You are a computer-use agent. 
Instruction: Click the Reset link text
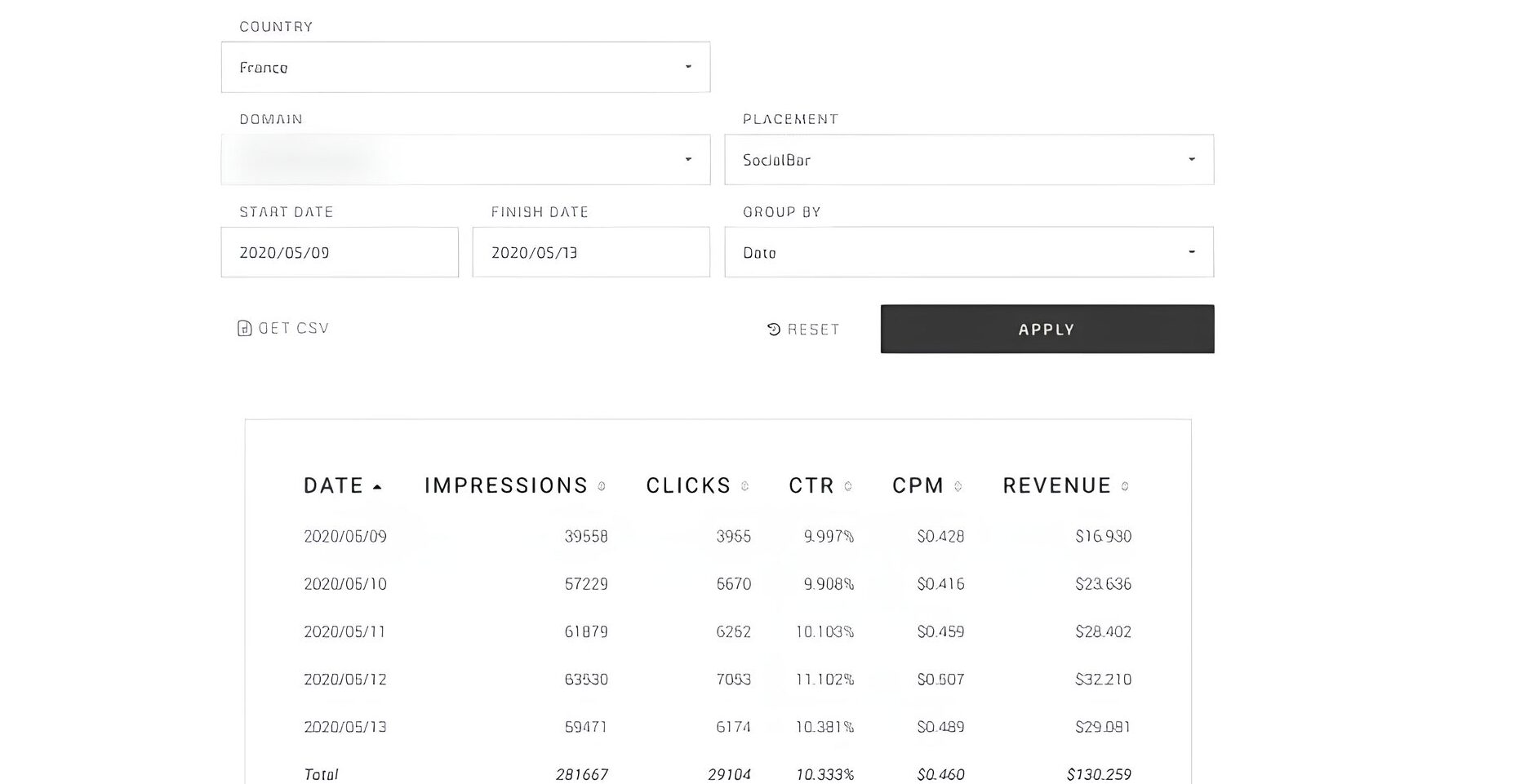tap(813, 330)
